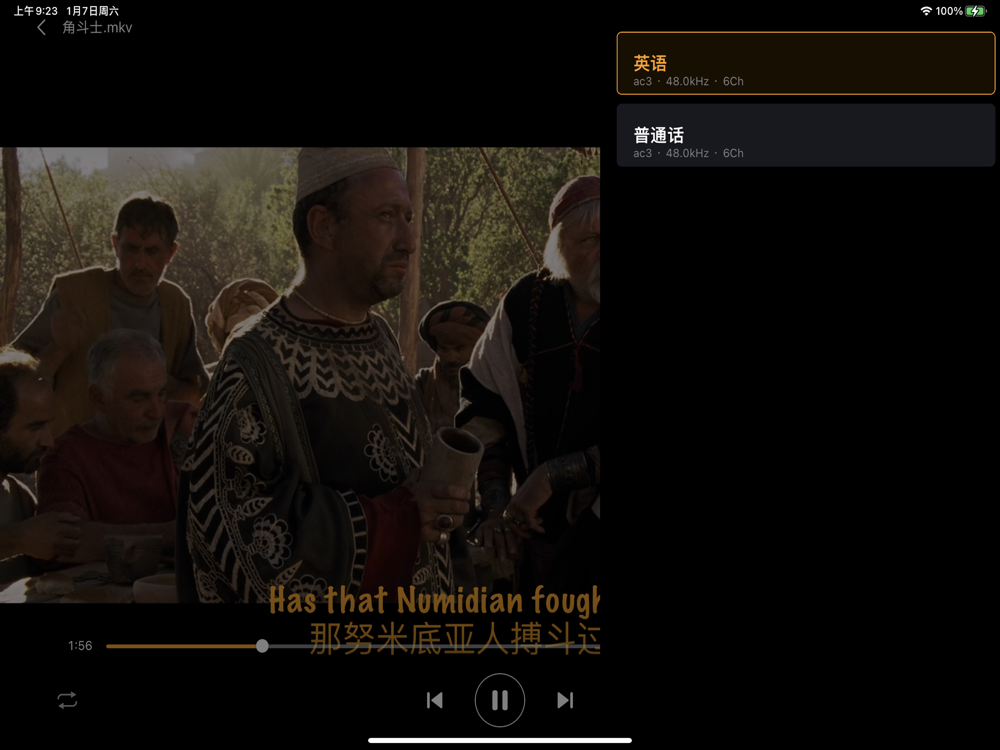Tap the English subtitle text line
Viewport: 1000px width, 750px height.
pyautogui.click(x=434, y=600)
